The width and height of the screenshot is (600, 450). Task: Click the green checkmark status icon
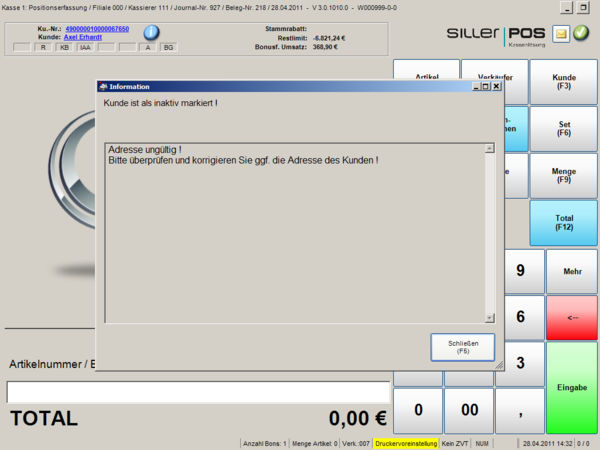(581, 34)
